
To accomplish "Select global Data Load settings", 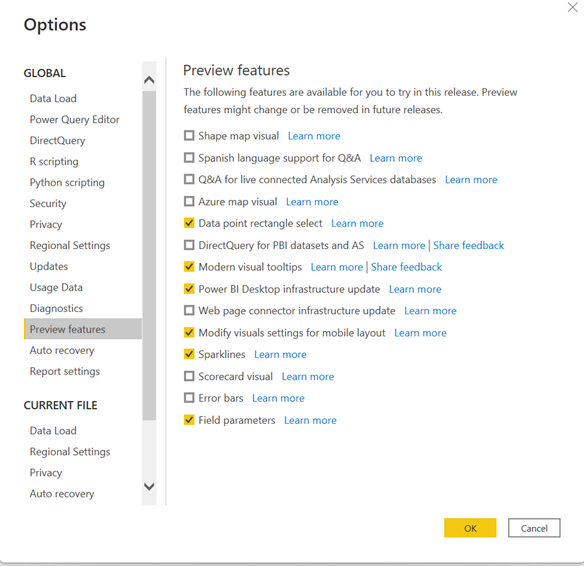I will (83, 98).
